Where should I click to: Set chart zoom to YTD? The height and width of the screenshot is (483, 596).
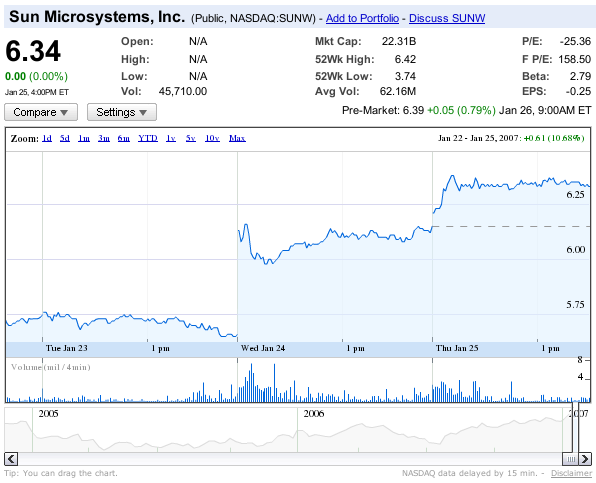point(148,138)
